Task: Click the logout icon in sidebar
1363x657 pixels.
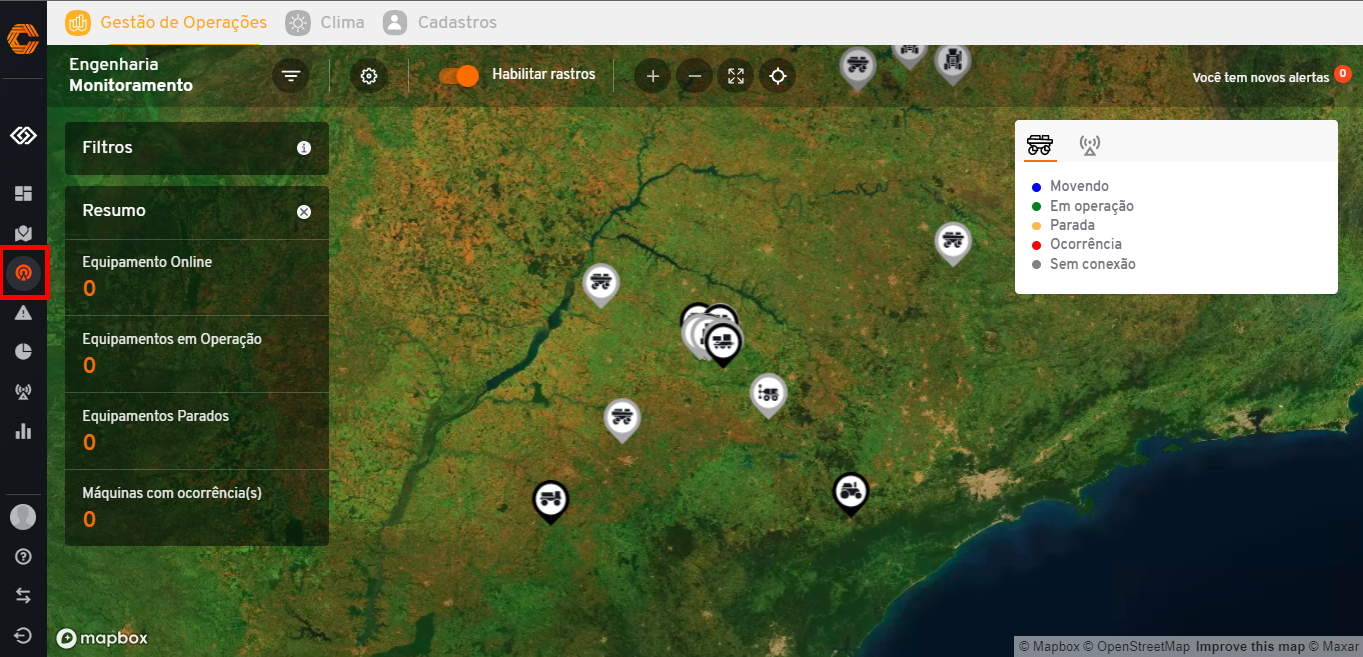Action: (23, 635)
